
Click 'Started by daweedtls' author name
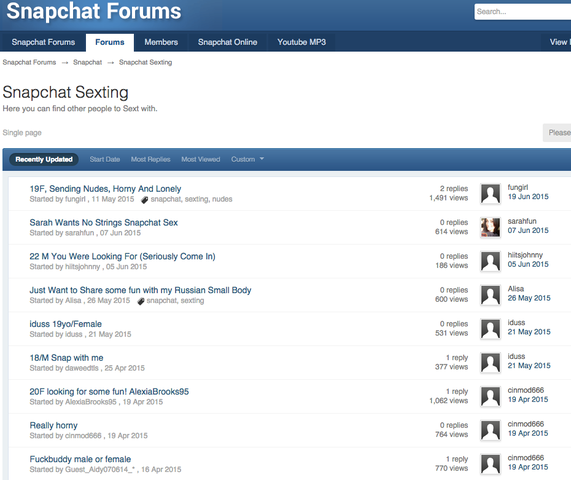pos(82,368)
